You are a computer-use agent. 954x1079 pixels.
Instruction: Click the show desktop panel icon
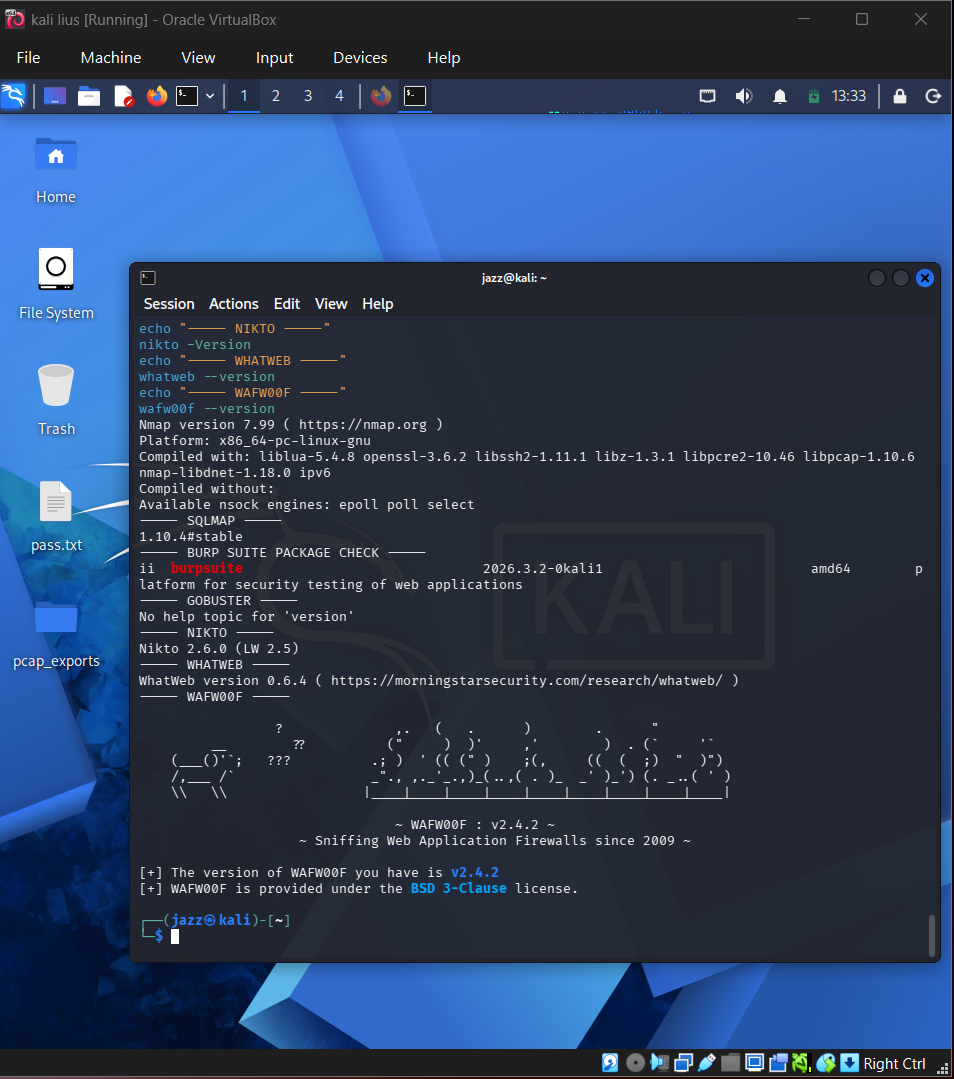55,96
